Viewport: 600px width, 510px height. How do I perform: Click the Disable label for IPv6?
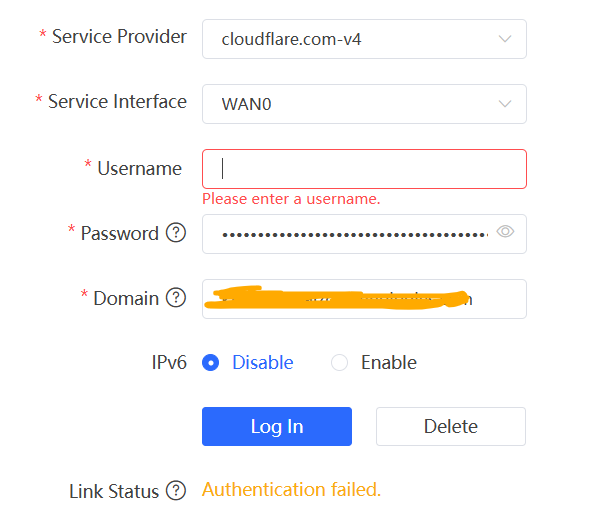[263, 362]
